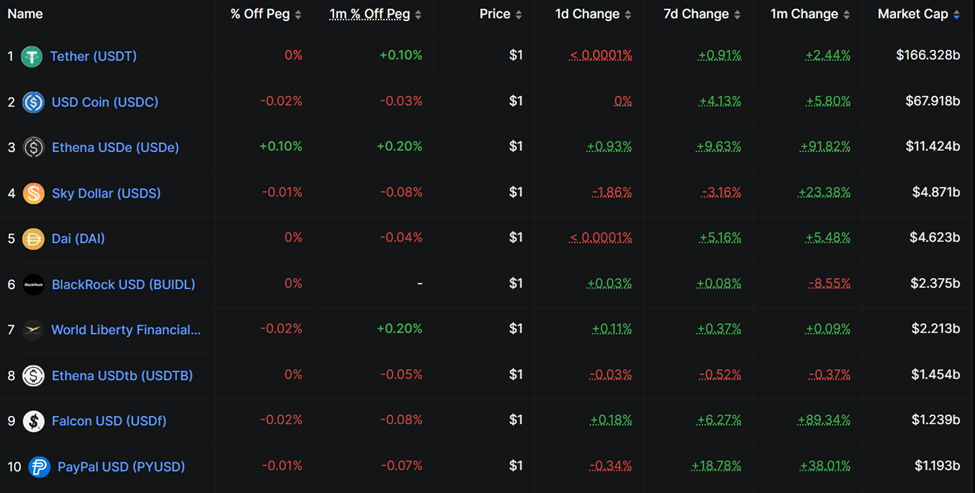
Task: Click BUIDL's $2.375b market cap
Action: [x=935, y=283]
